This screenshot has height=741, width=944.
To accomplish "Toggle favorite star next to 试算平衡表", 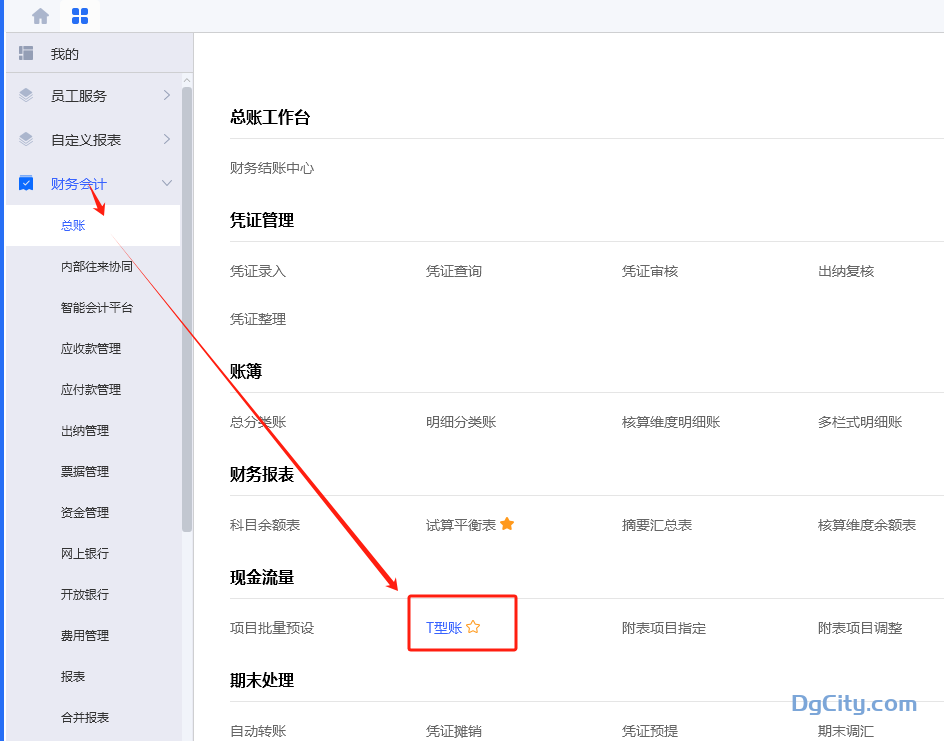I will (x=507, y=524).
